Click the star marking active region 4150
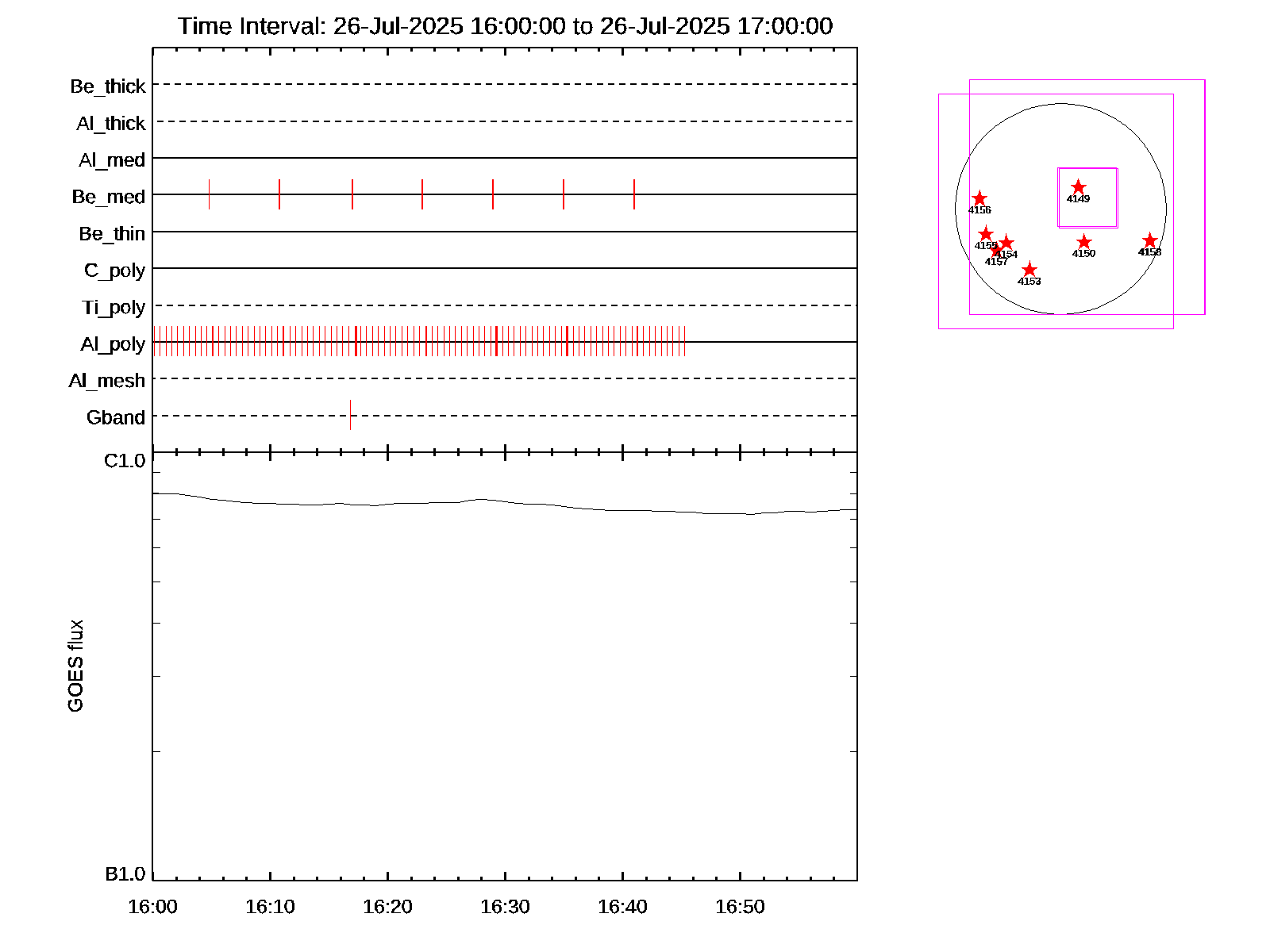Screen dimensions: 1270x952 coord(1083,242)
